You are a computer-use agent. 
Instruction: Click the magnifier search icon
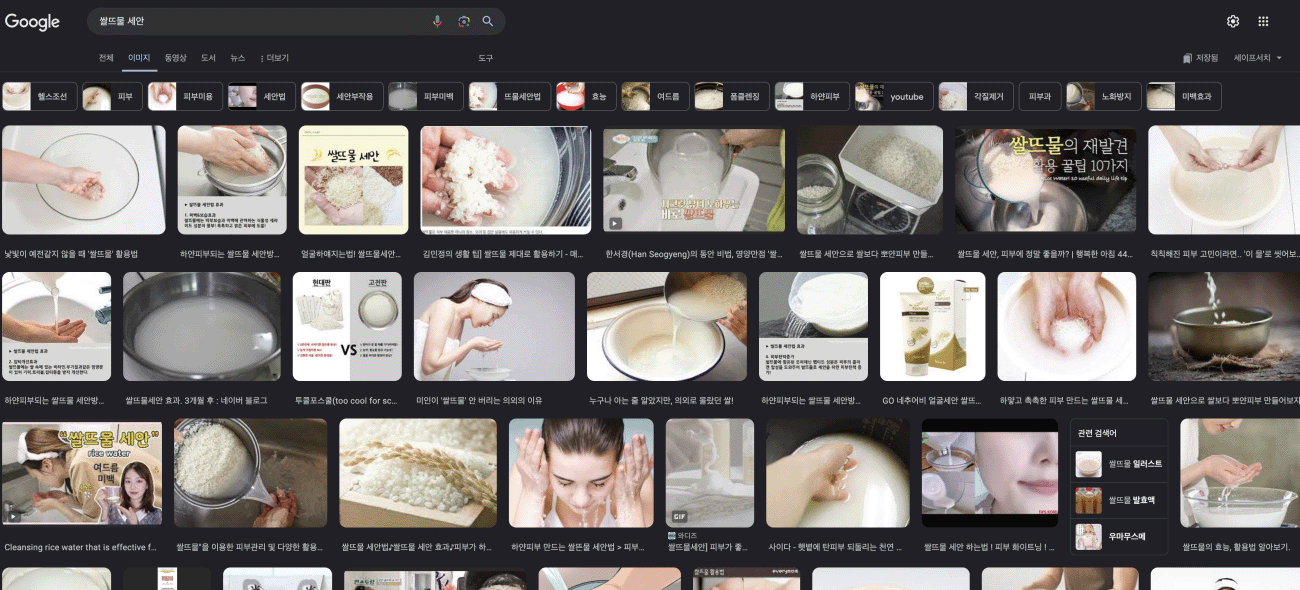pos(488,21)
